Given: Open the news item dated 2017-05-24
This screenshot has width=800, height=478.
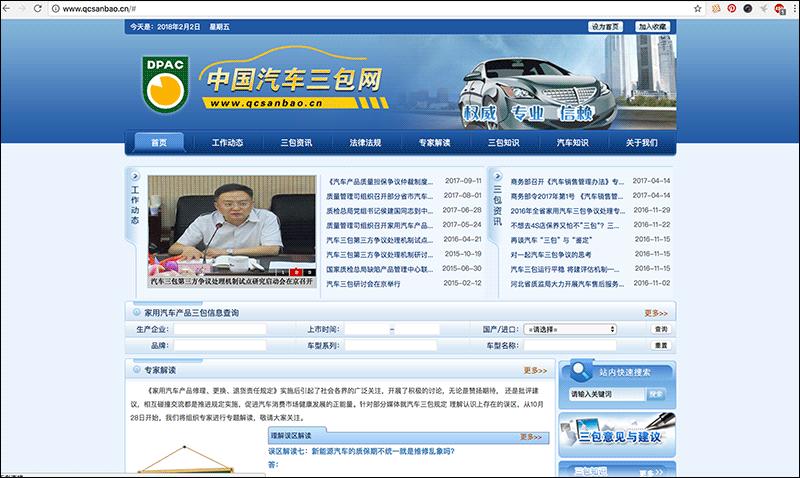Looking at the screenshot, I should (x=380, y=225).
